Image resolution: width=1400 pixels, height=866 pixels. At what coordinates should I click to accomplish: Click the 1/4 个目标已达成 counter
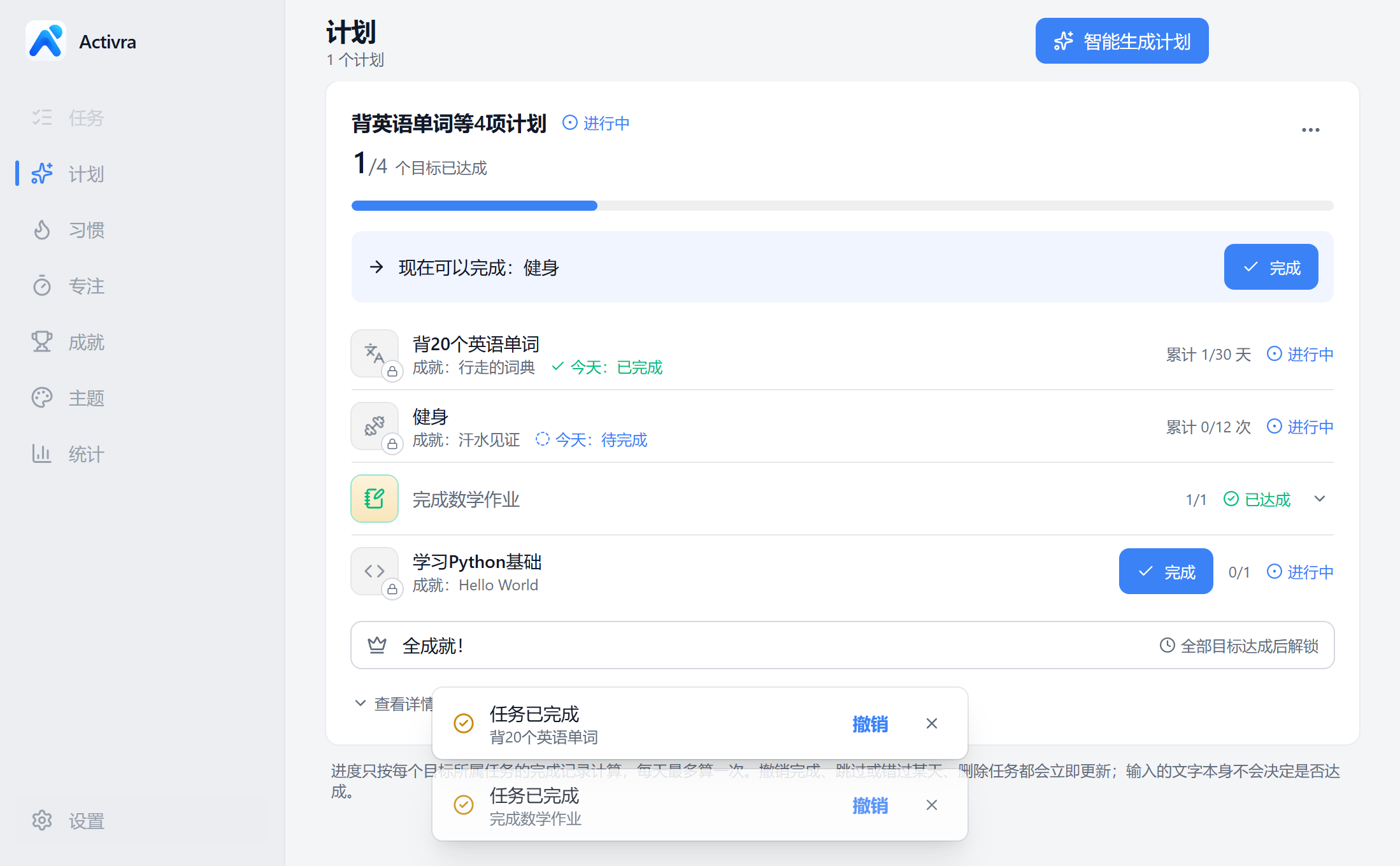[420, 164]
